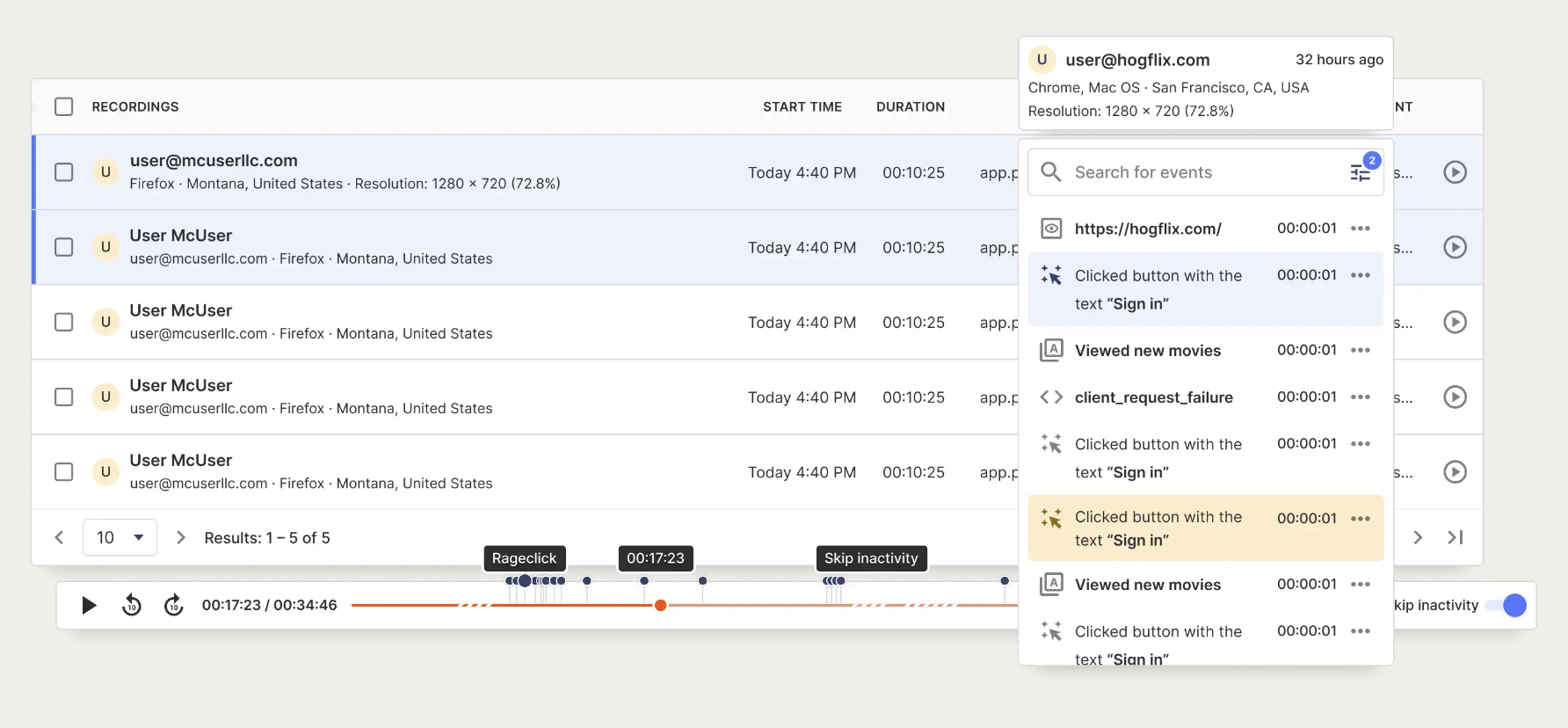Open the page size dropdown showing 10
This screenshot has width=1568, height=728.
click(120, 537)
